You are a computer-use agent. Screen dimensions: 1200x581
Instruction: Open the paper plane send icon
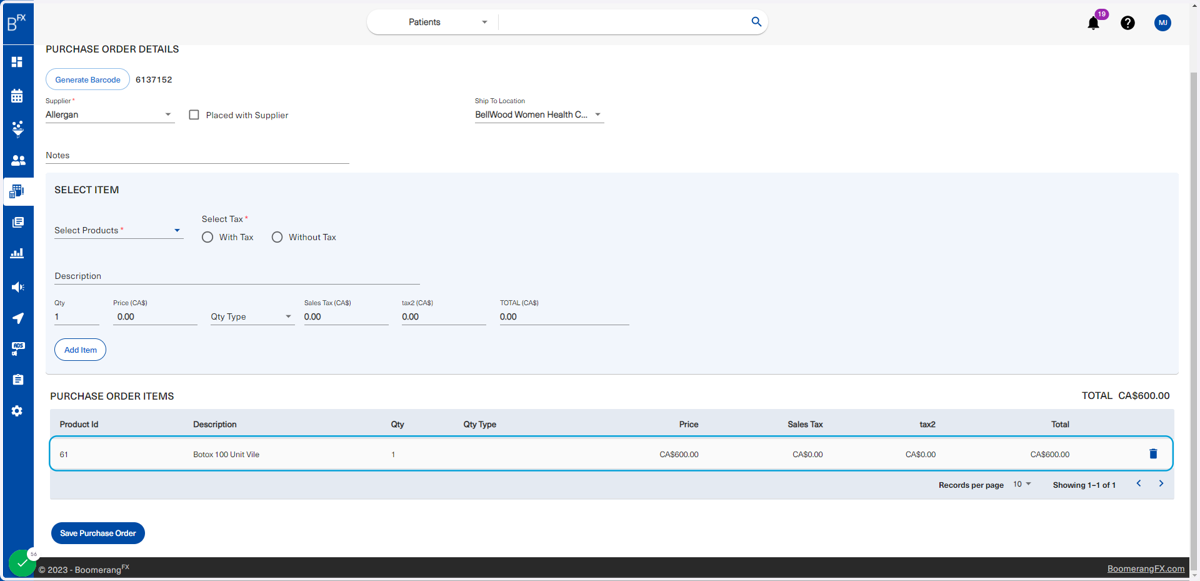click(x=17, y=318)
